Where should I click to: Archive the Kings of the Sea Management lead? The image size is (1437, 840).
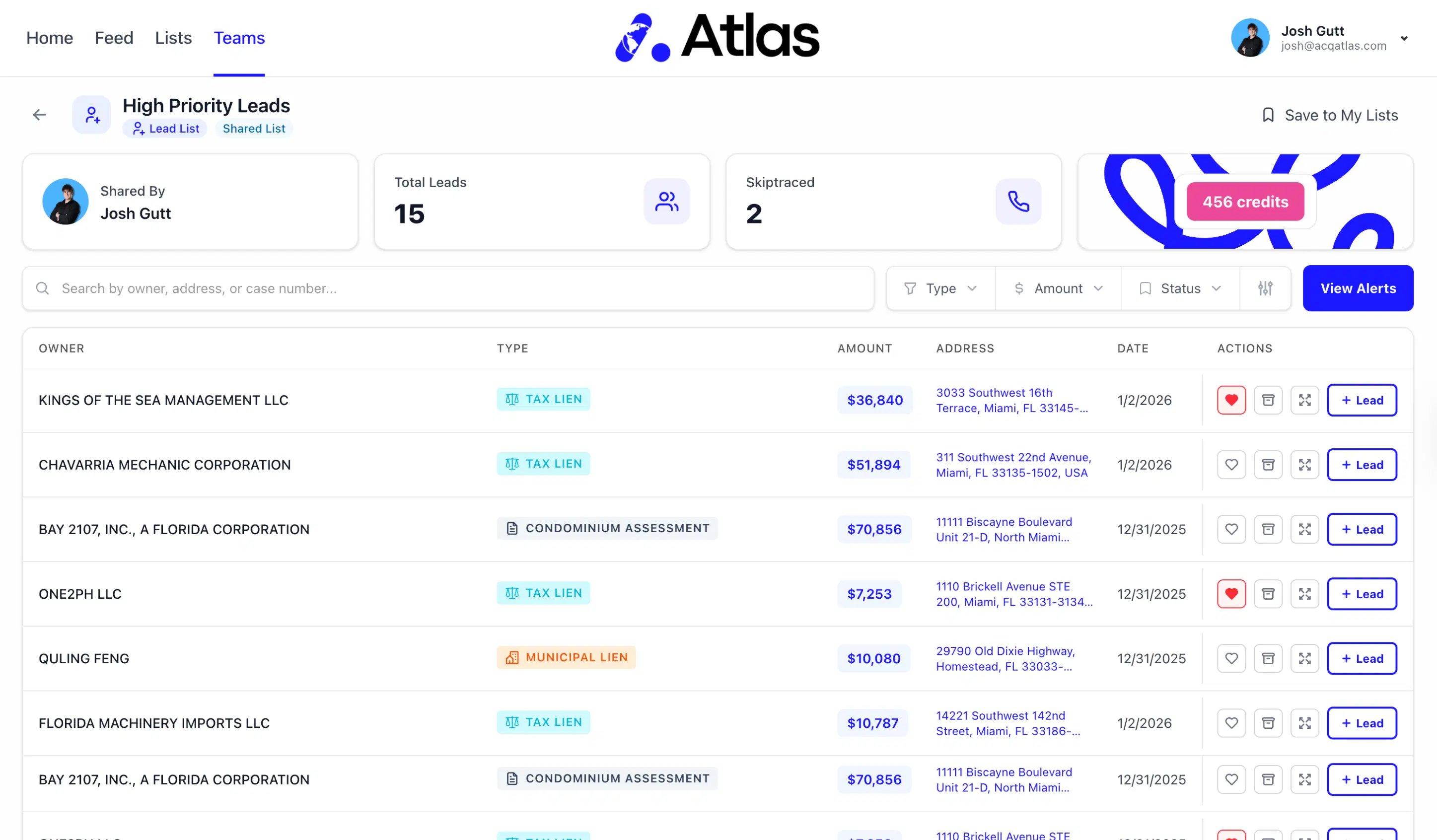[1268, 400]
